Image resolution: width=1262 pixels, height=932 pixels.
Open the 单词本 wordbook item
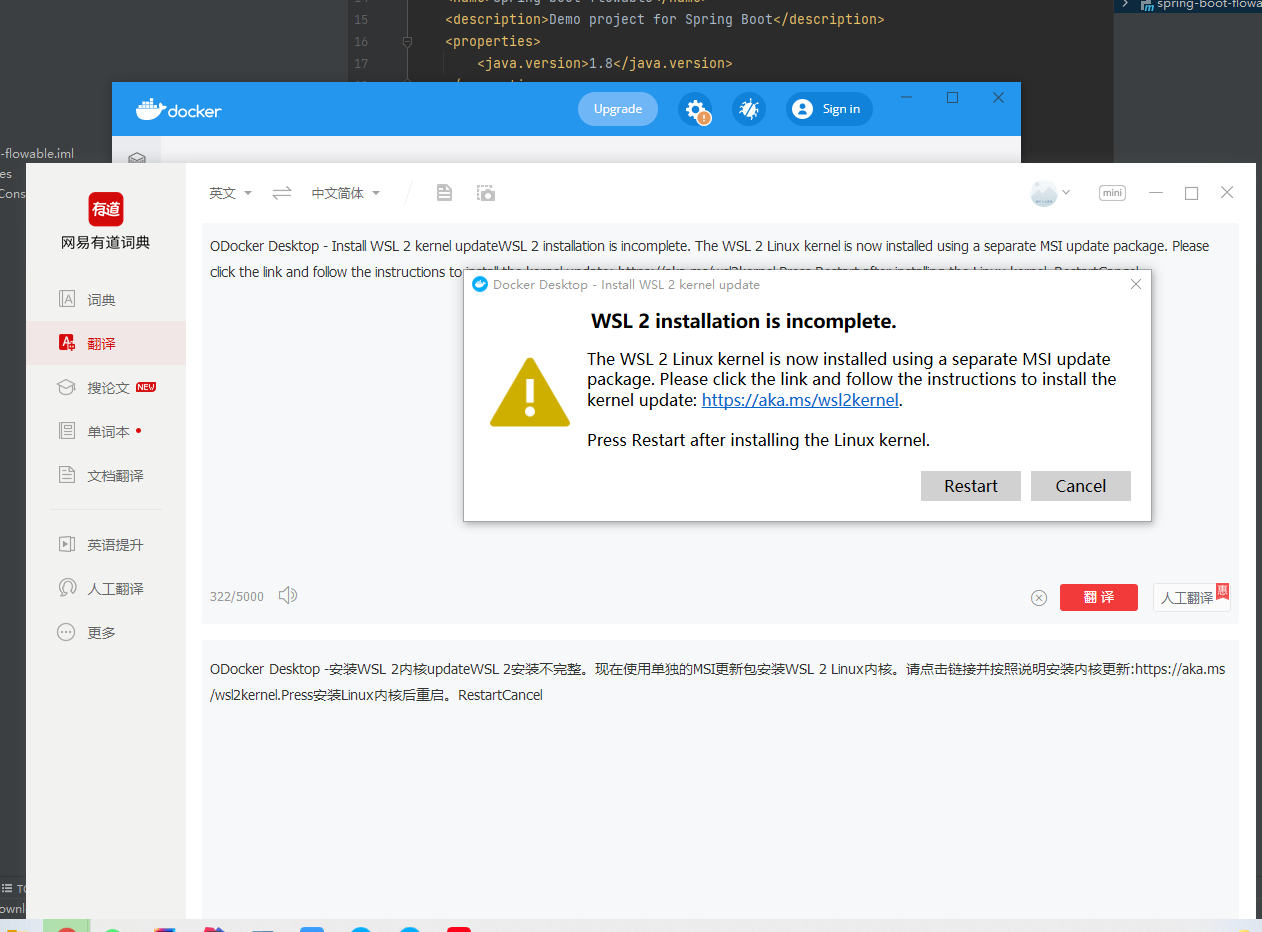(x=106, y=431)
